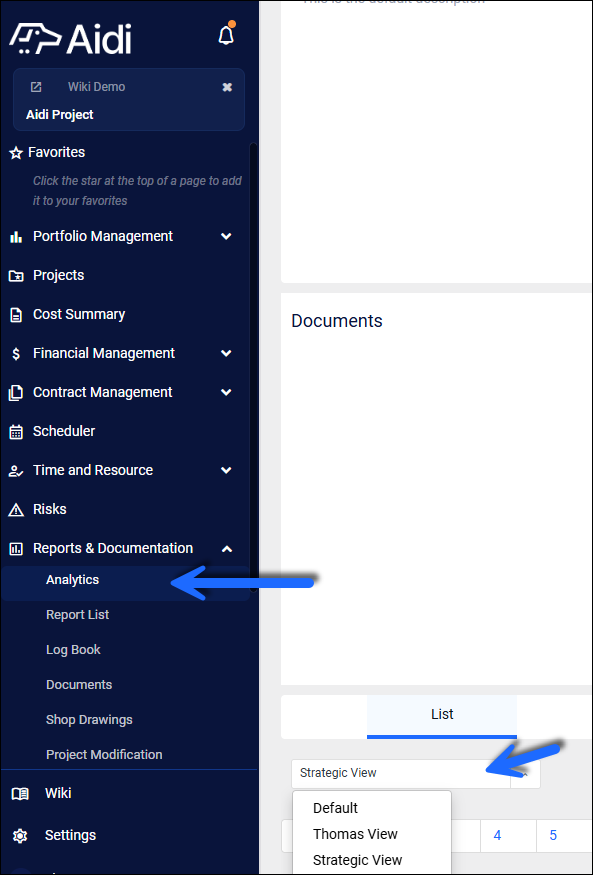The height and width of the screenshot is (875, 593).
Task: Open Cost Summary page
Action: point(79,314)
